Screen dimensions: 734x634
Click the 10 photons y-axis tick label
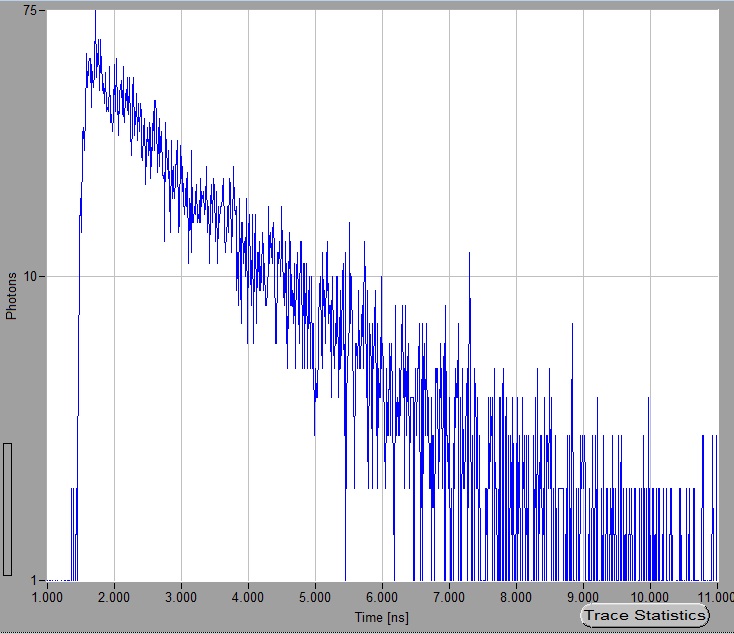30,276
